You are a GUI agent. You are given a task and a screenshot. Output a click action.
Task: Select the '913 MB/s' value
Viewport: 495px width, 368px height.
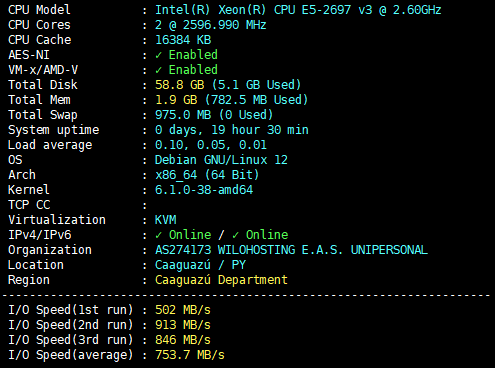click(x=183, y=325)
